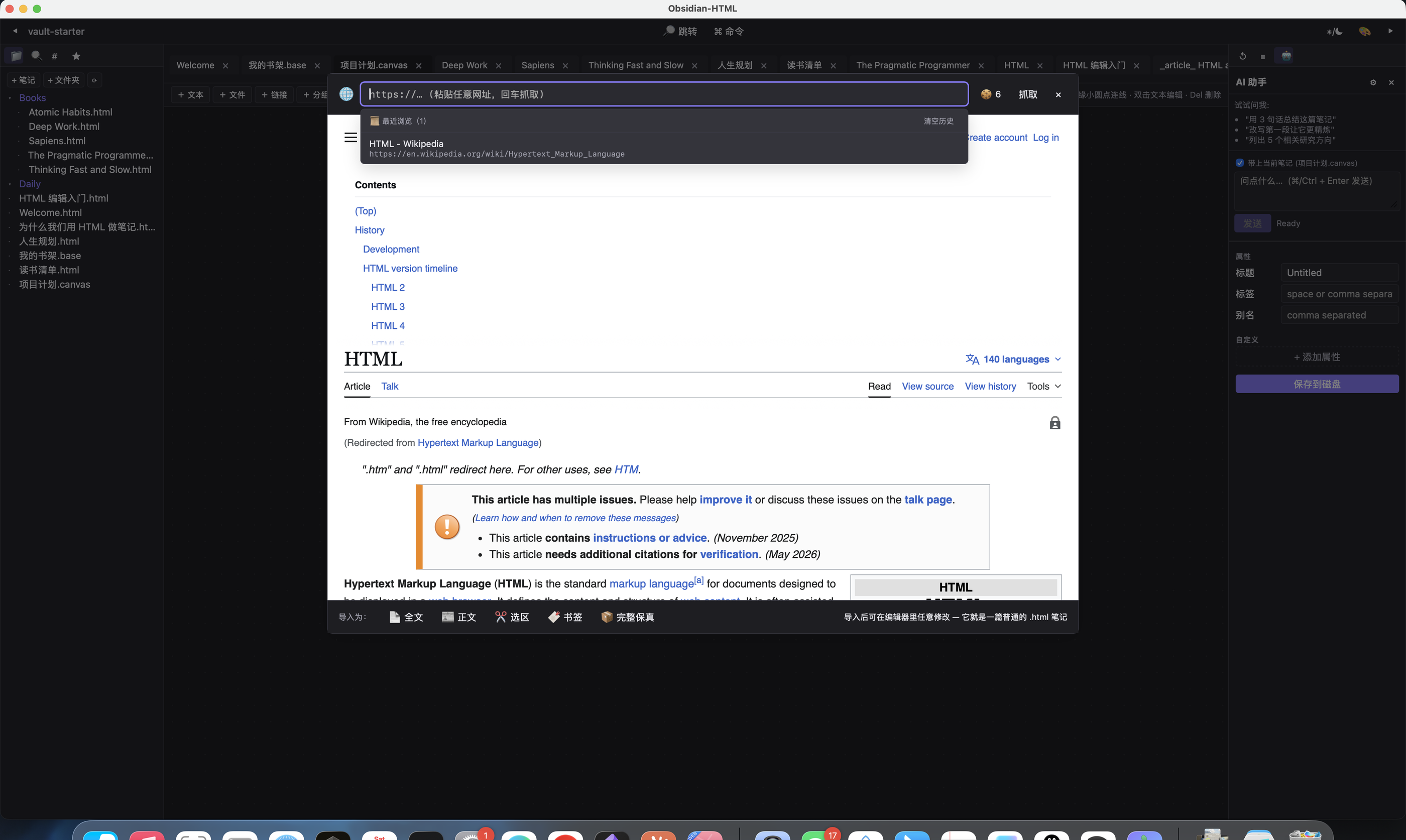Viewport: 1406px width, 840px height.
Task: Click the Log in link
Action: click(x=1045, y=138)
